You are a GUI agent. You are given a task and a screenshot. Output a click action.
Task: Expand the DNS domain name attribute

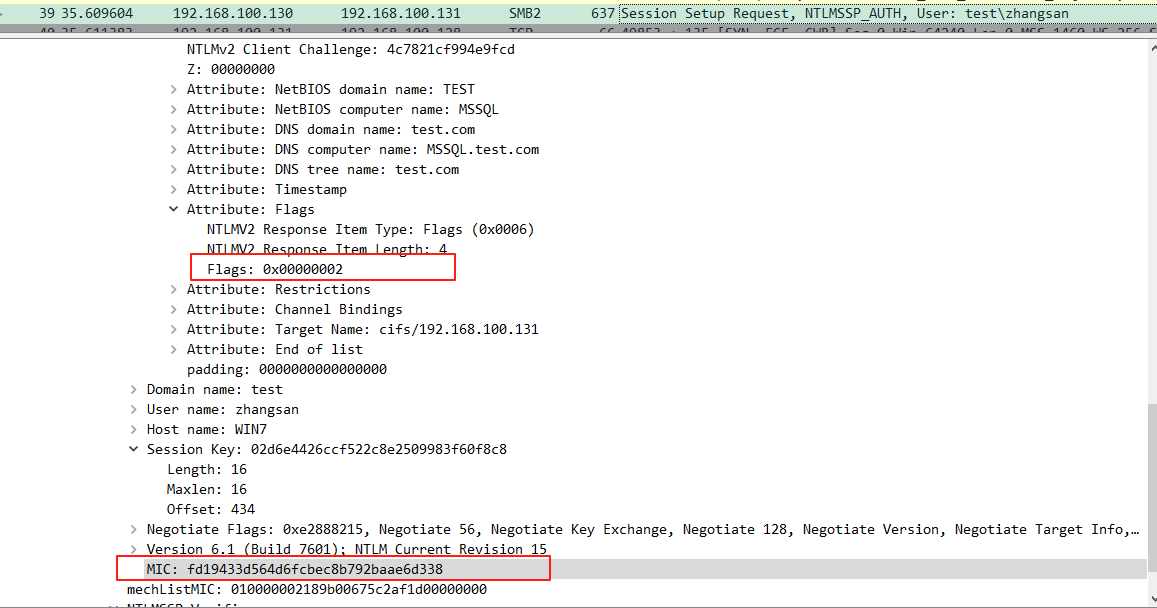tap(175, 129)
